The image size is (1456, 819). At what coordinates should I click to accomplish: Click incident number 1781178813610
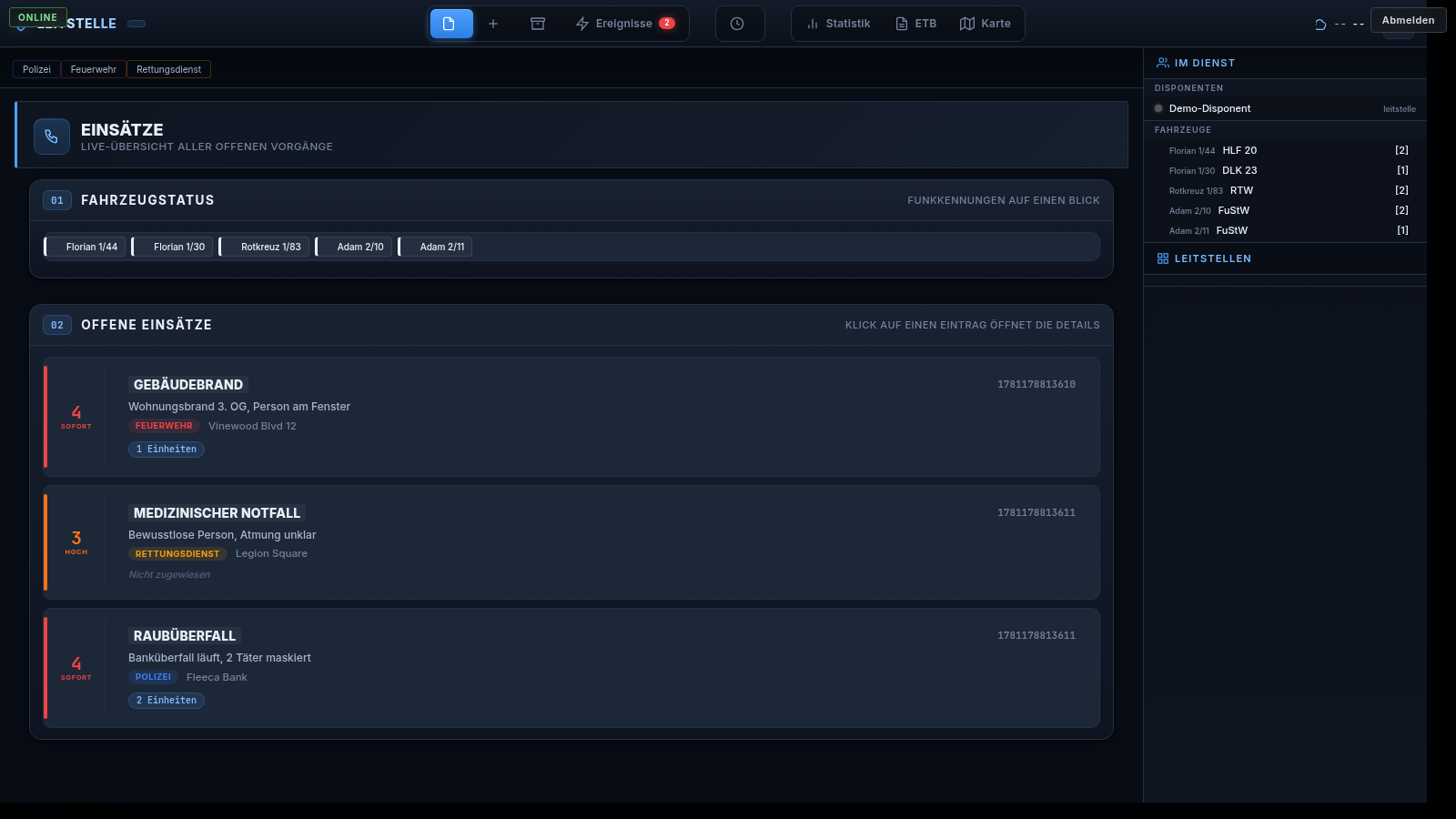(x=1036, y=385)
